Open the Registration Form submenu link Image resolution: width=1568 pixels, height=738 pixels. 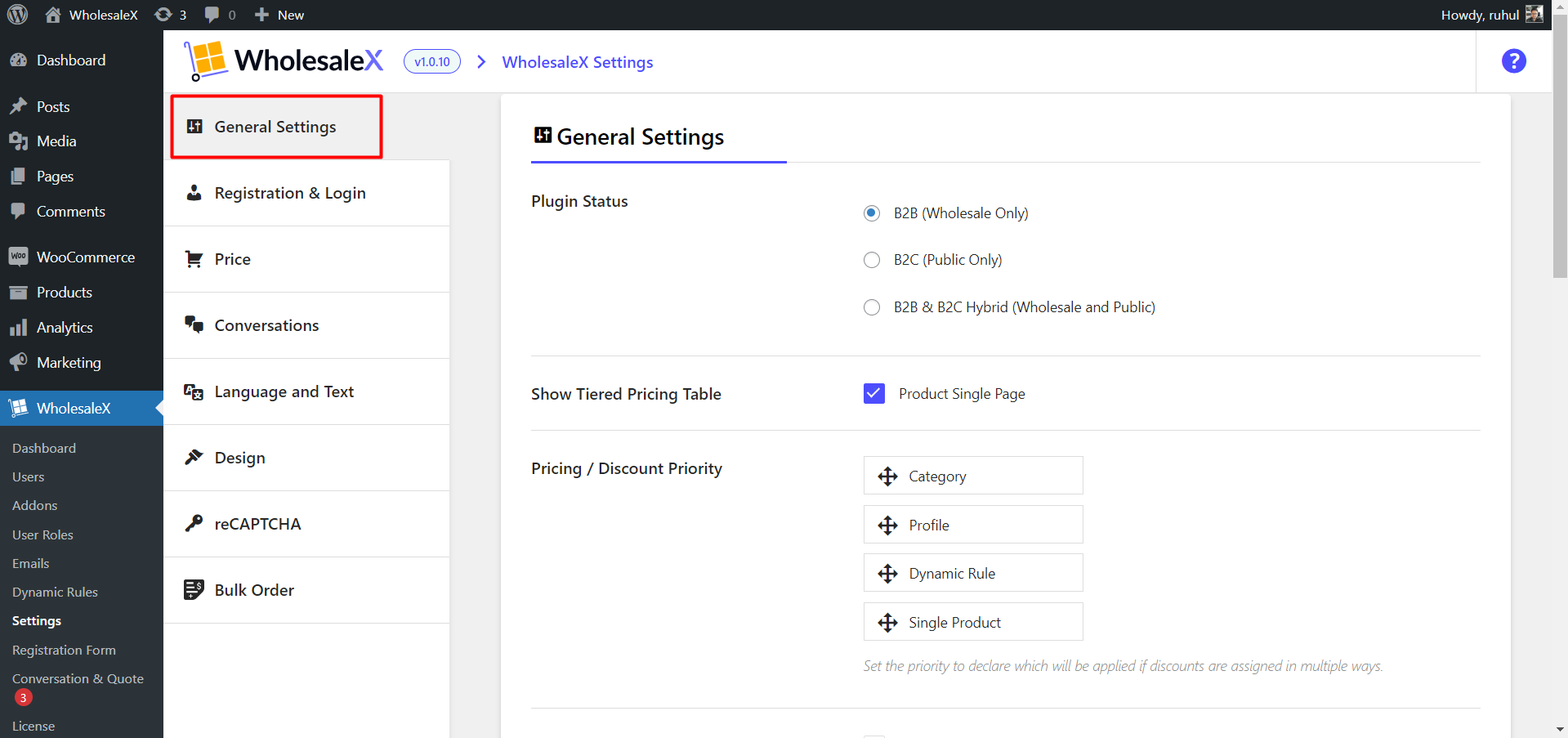click(x=64, y=651)
